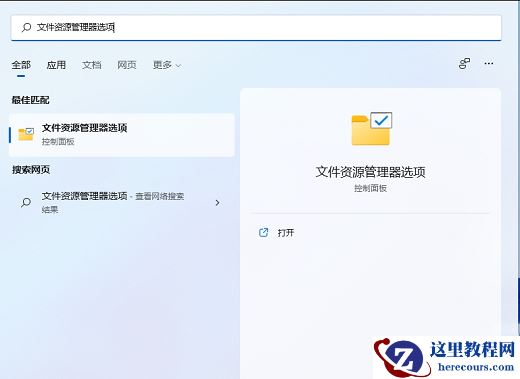Open web search result 查看网络搜索结果

[122, 202]
